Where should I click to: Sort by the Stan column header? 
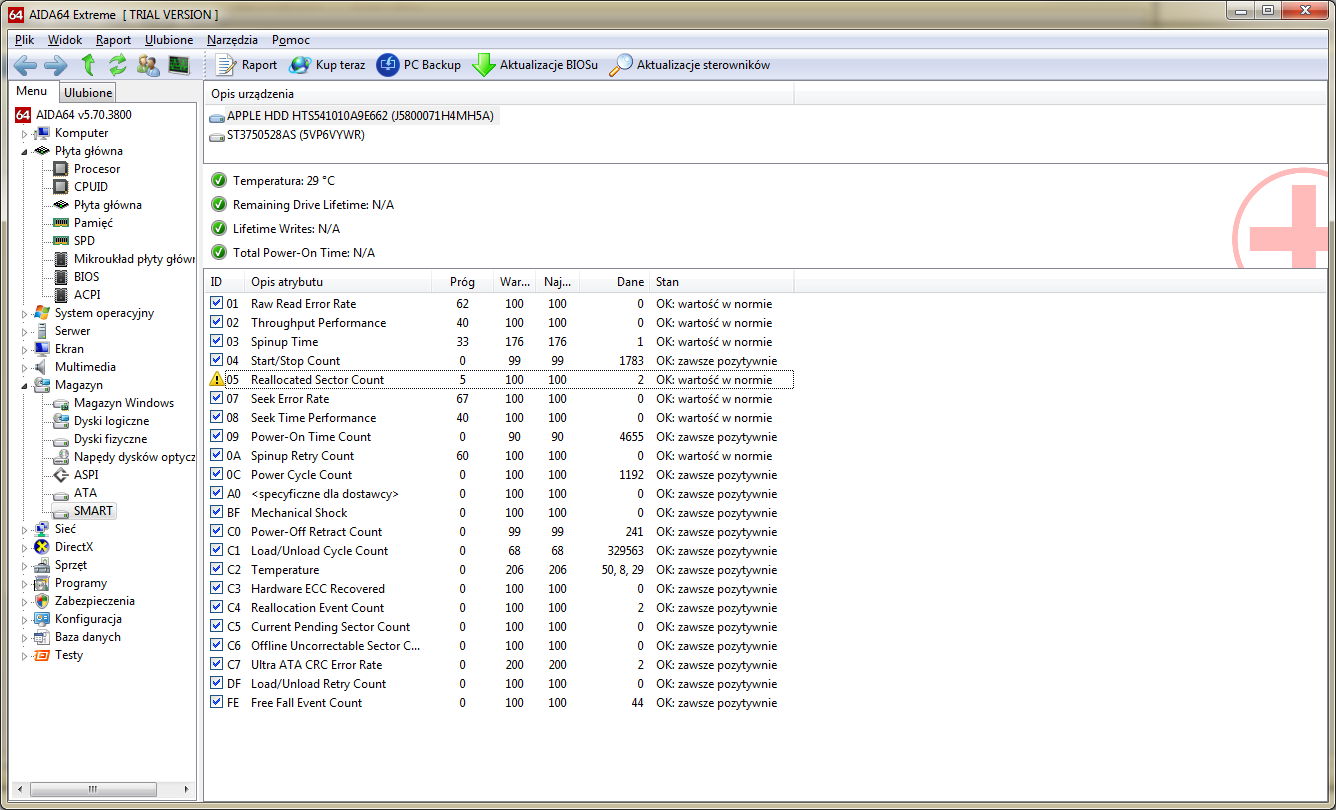coord(721,282)
